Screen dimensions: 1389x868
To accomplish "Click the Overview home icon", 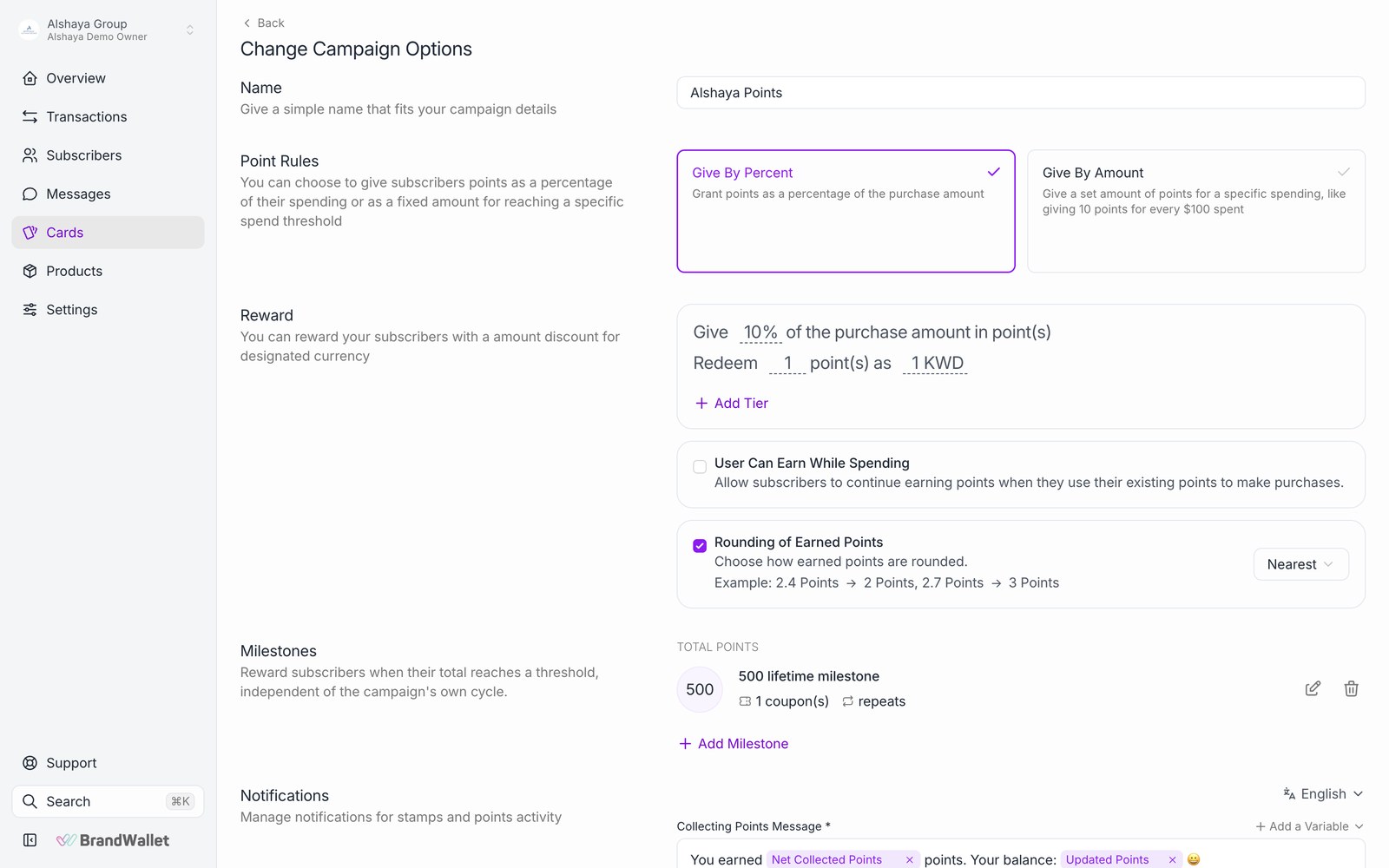I will pos(30,78).
